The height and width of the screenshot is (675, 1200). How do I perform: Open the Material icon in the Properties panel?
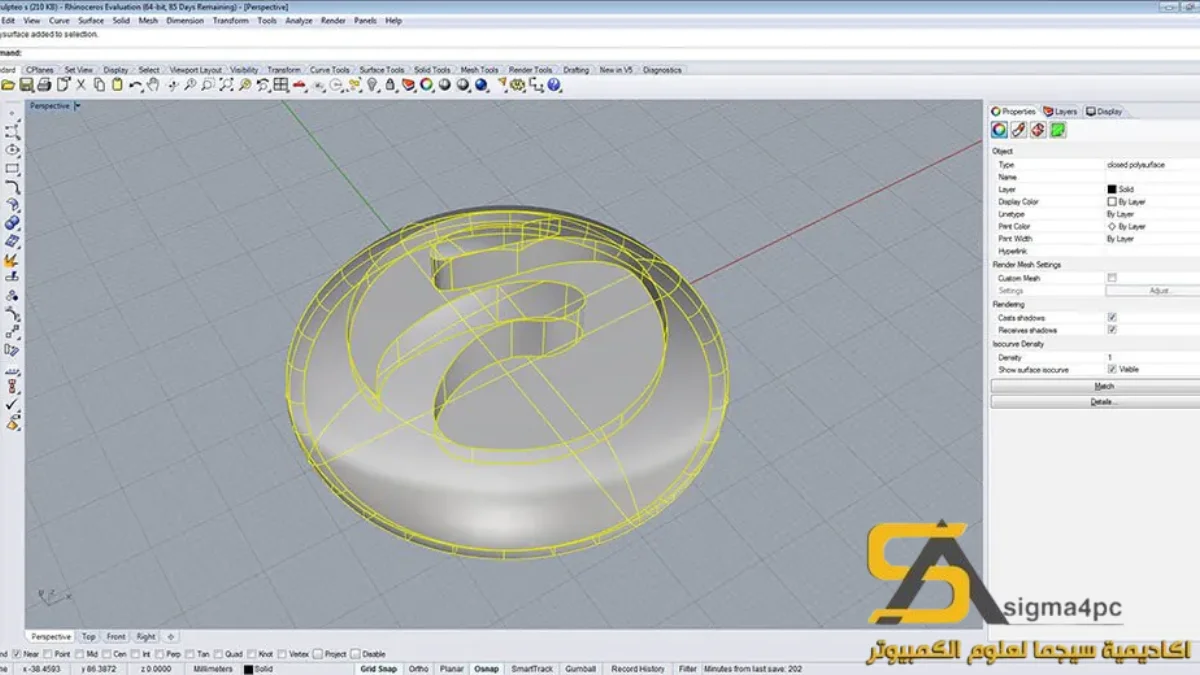(1019, 129)
